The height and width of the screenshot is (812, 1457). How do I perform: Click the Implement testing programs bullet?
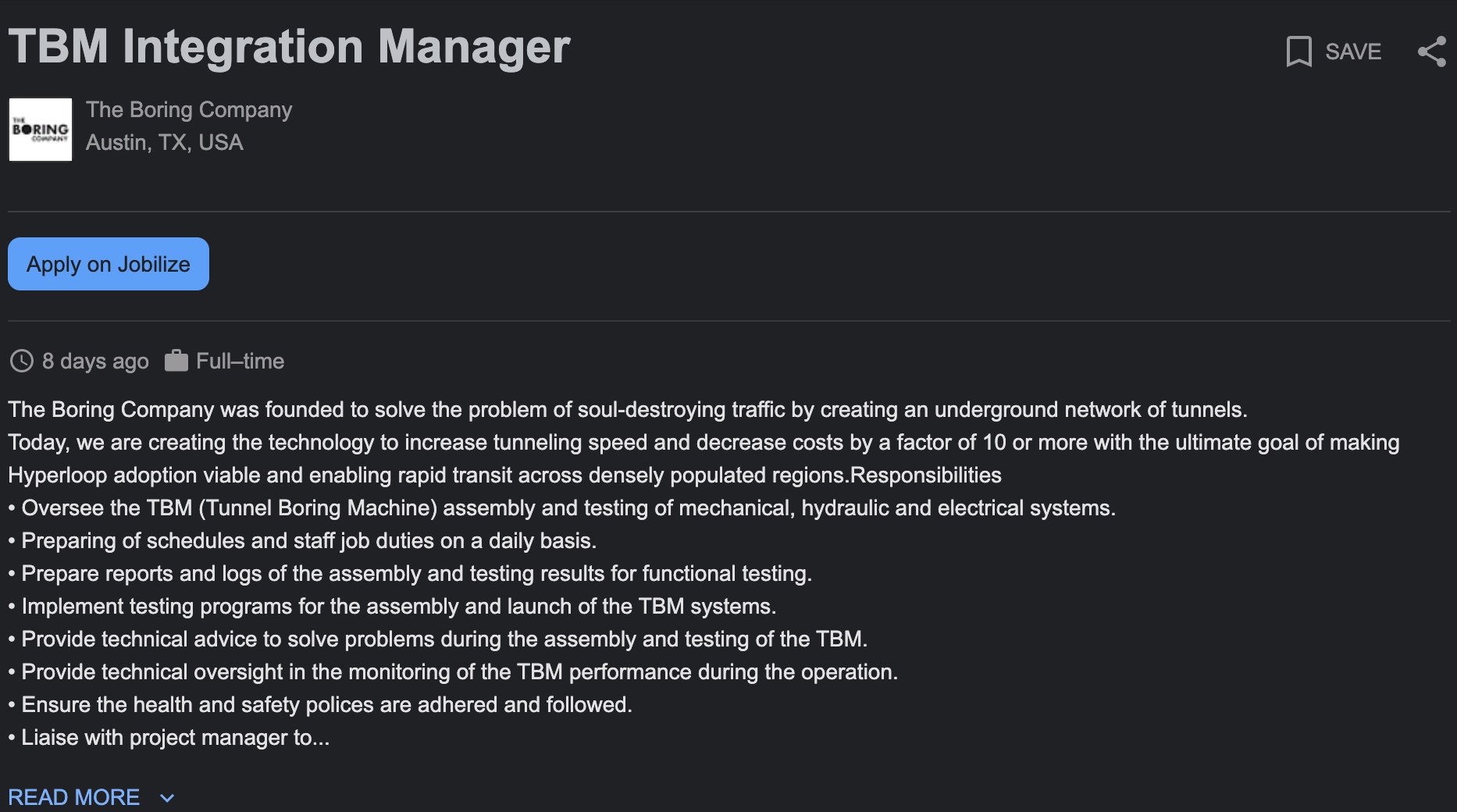click(x=392, y=606)
